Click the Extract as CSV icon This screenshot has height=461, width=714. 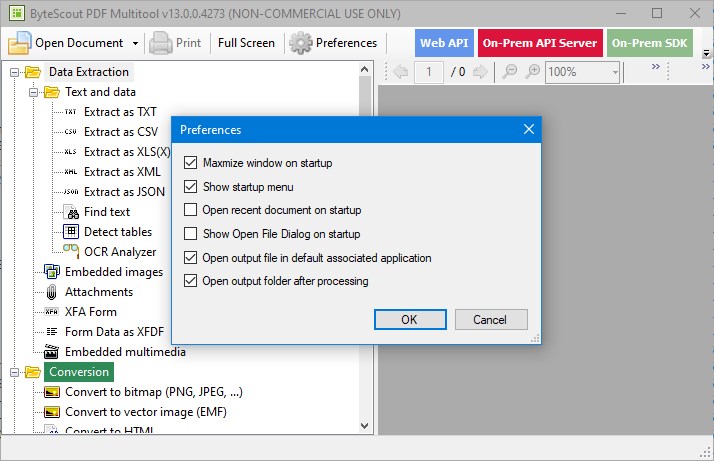(x=71, y=132)
